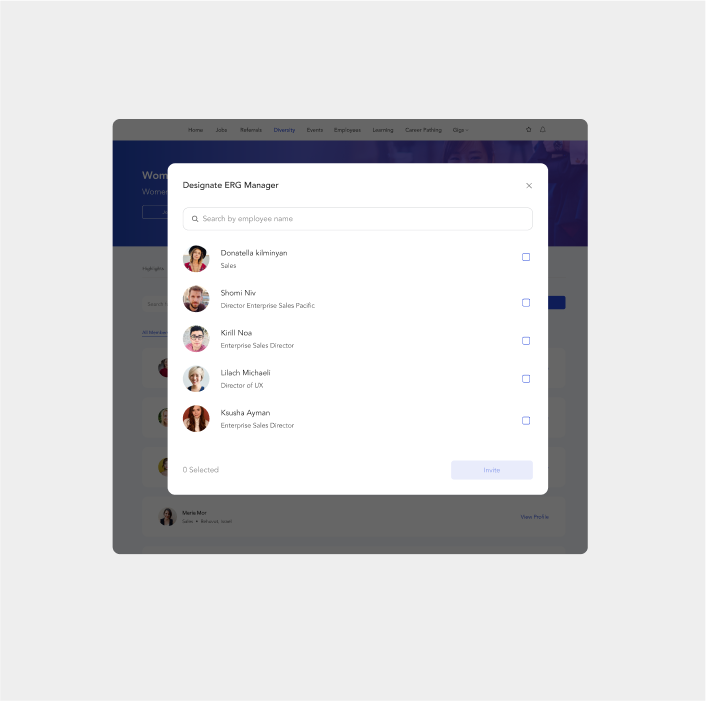
Task: Select Lilach Michaeli via checkbox
Action: click(525, 379)
